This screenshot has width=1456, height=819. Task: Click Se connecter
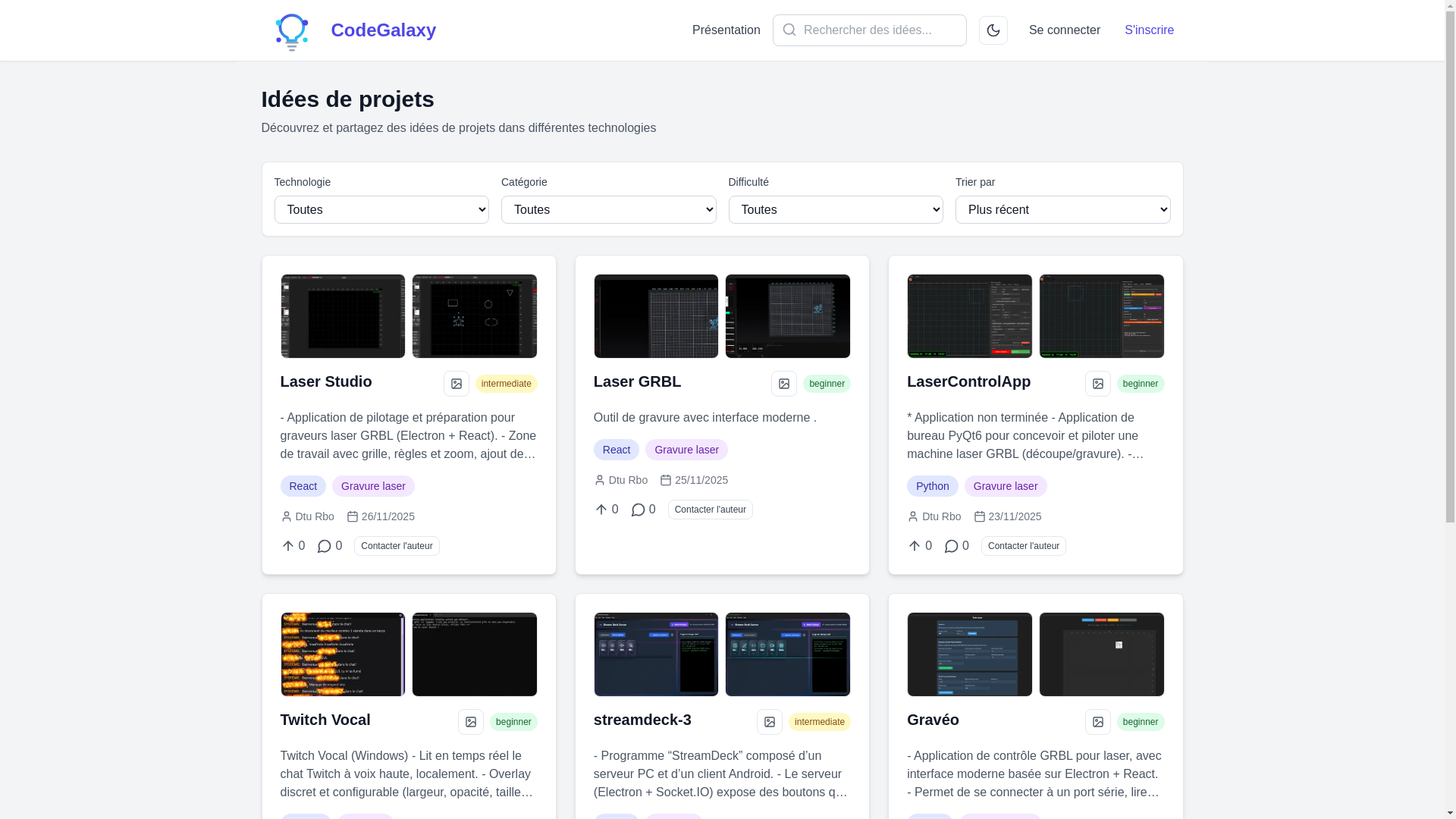click(x=1065, y=30)
